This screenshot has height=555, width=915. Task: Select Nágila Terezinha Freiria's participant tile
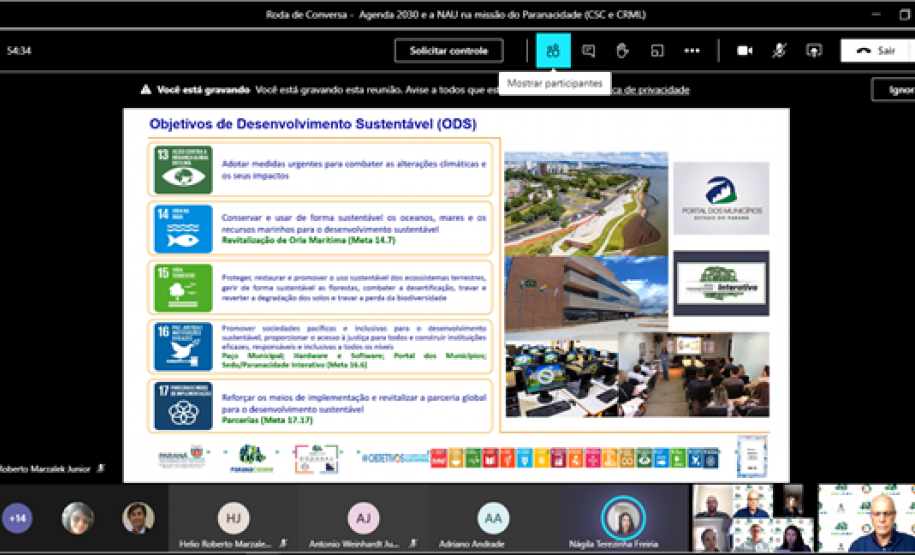(x=623, y=518)
